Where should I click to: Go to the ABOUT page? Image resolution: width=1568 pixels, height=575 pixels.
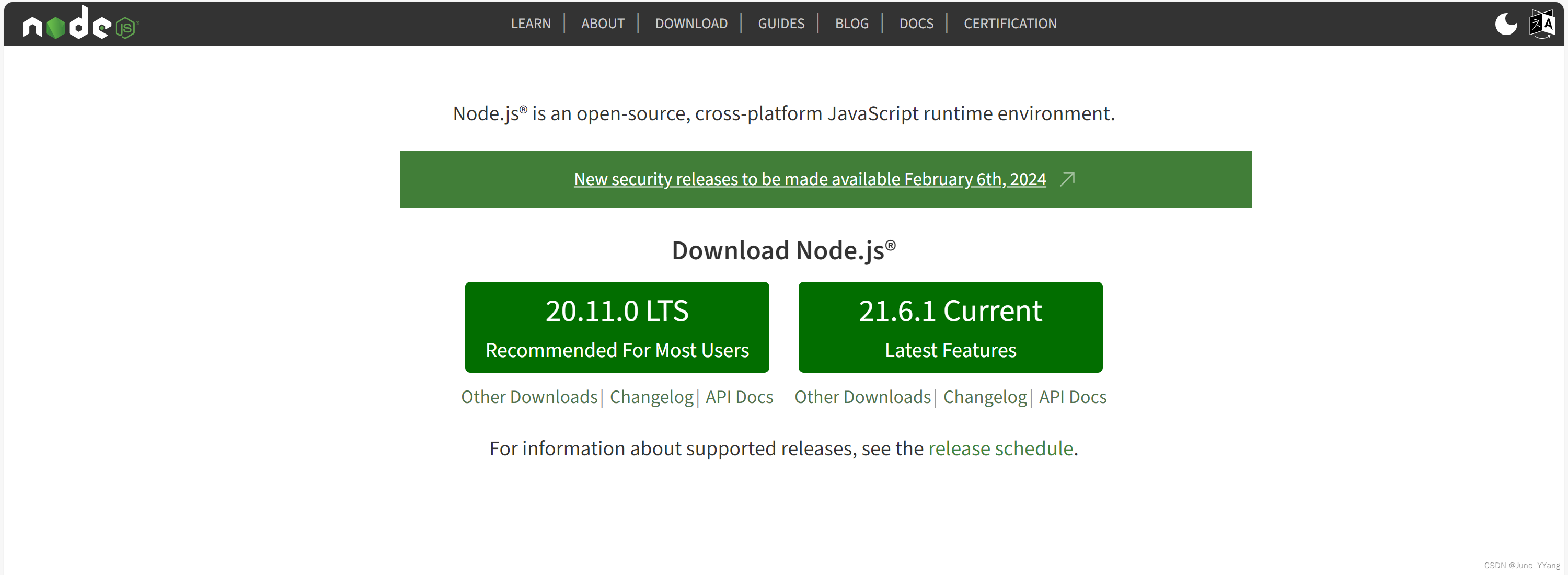(x=602, y=24)
